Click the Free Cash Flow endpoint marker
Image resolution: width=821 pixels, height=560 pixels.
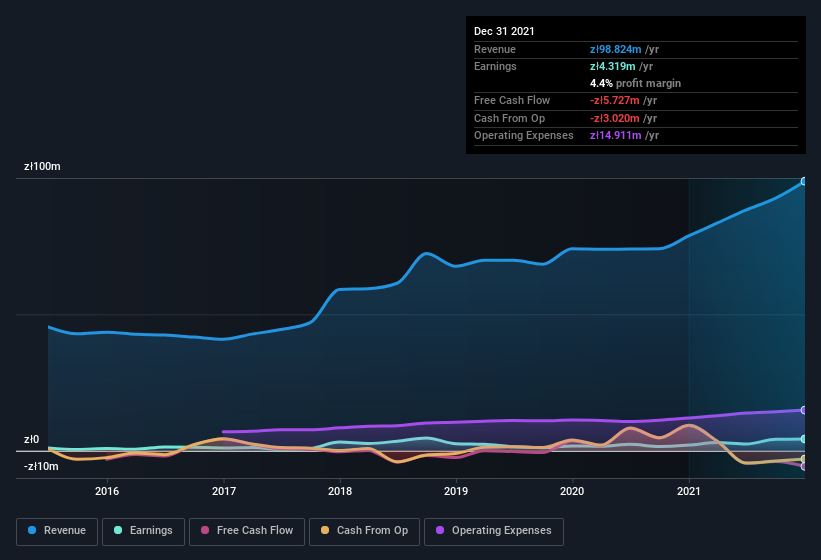(803, 466)
